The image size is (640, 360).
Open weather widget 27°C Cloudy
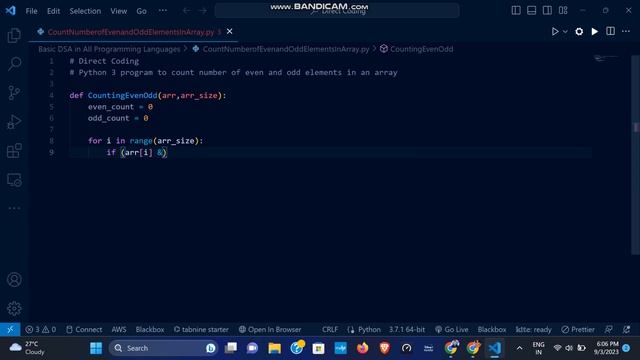pos(27,348)
